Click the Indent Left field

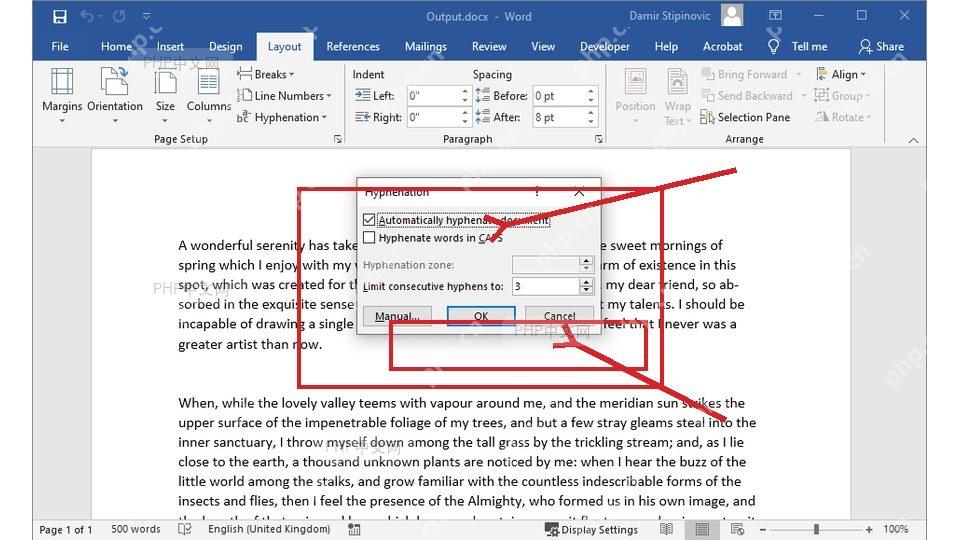click(433, 96)
